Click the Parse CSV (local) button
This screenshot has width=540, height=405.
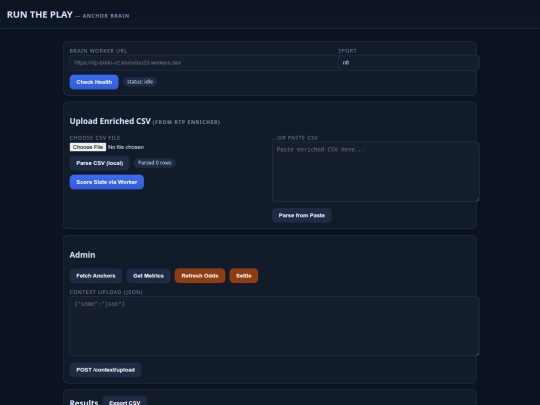(100, 163)
